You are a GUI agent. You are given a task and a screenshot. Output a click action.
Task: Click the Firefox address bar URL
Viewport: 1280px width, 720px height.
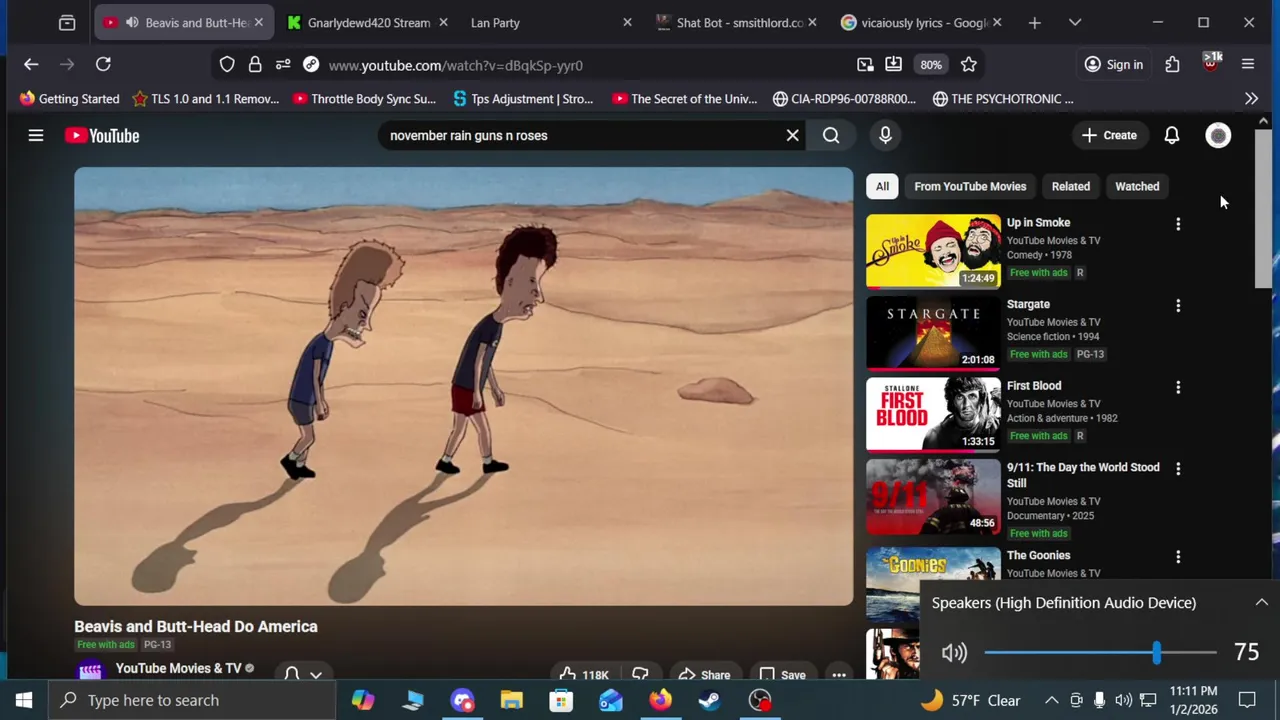[455, 65]
